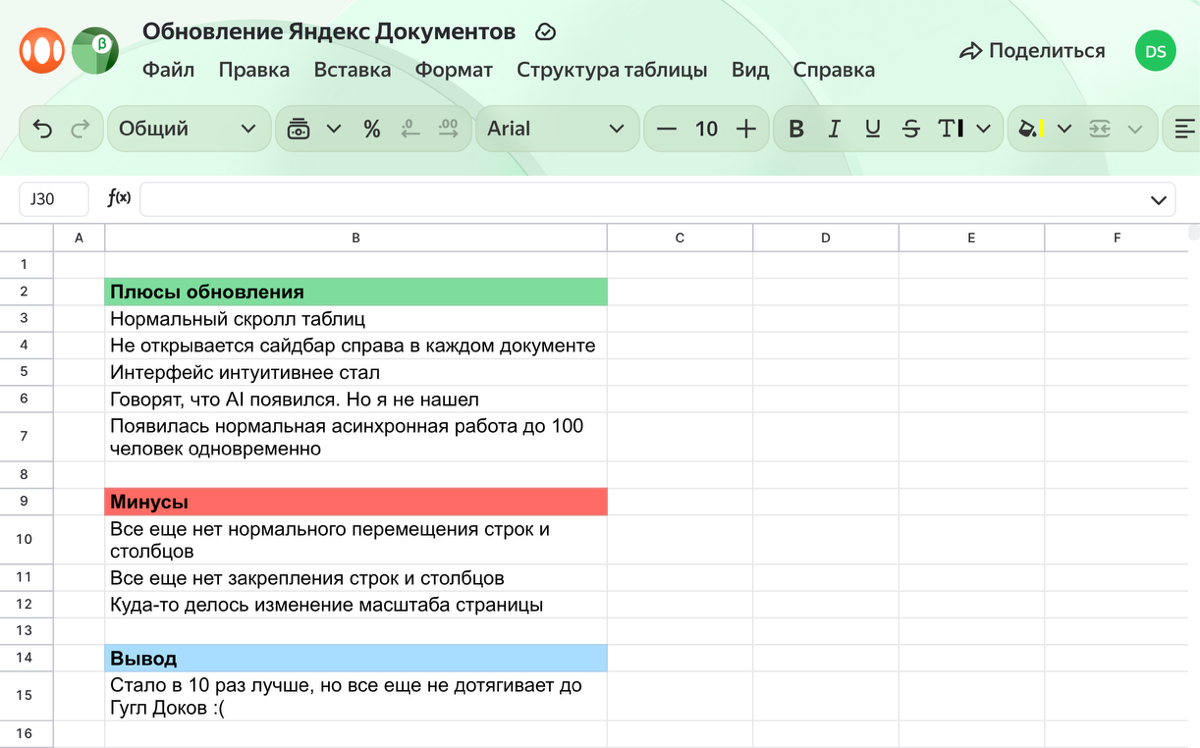
Task: Click the text alignment icon
Action: click(x=1185, y=128)
